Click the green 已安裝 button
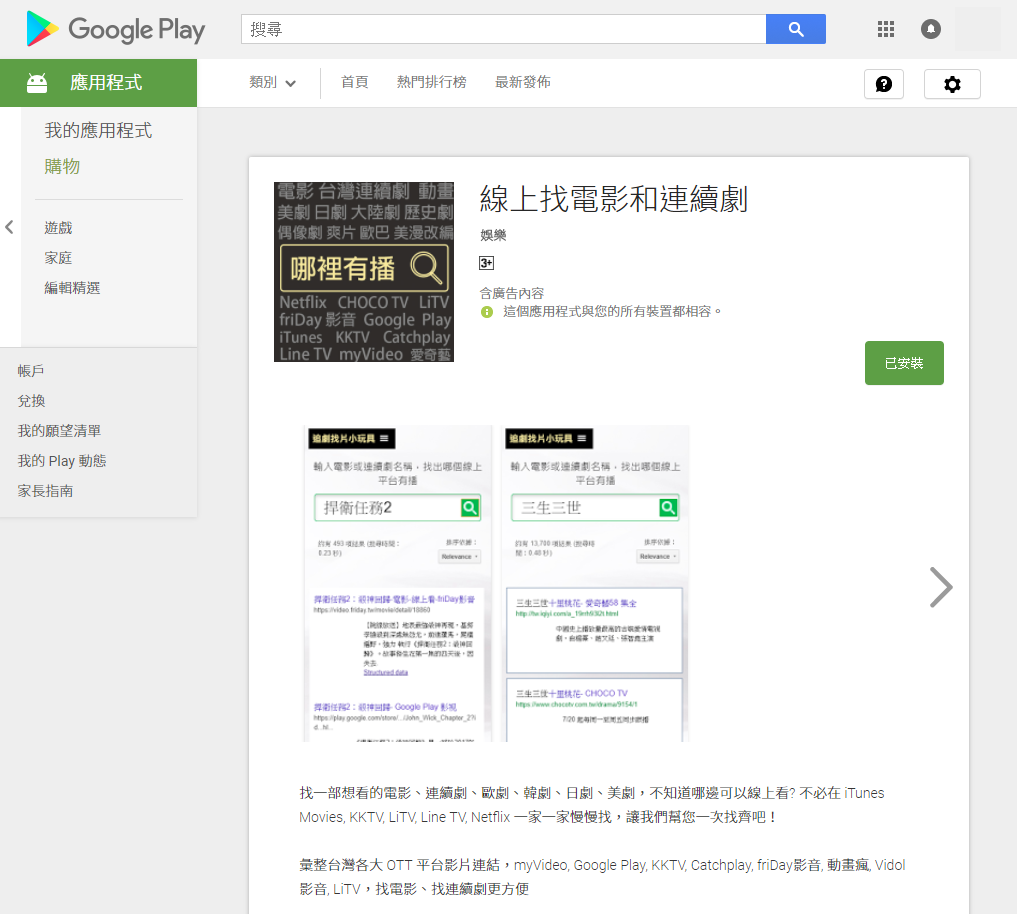The image size is (1017, 914). [x=904, y=363]
